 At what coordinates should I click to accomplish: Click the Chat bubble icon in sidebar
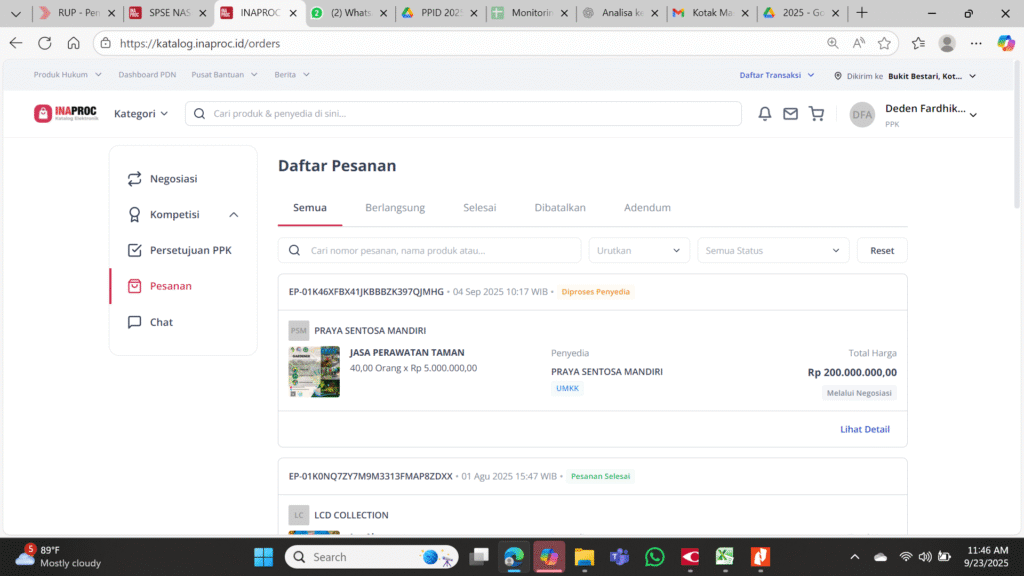coord(134,322)
